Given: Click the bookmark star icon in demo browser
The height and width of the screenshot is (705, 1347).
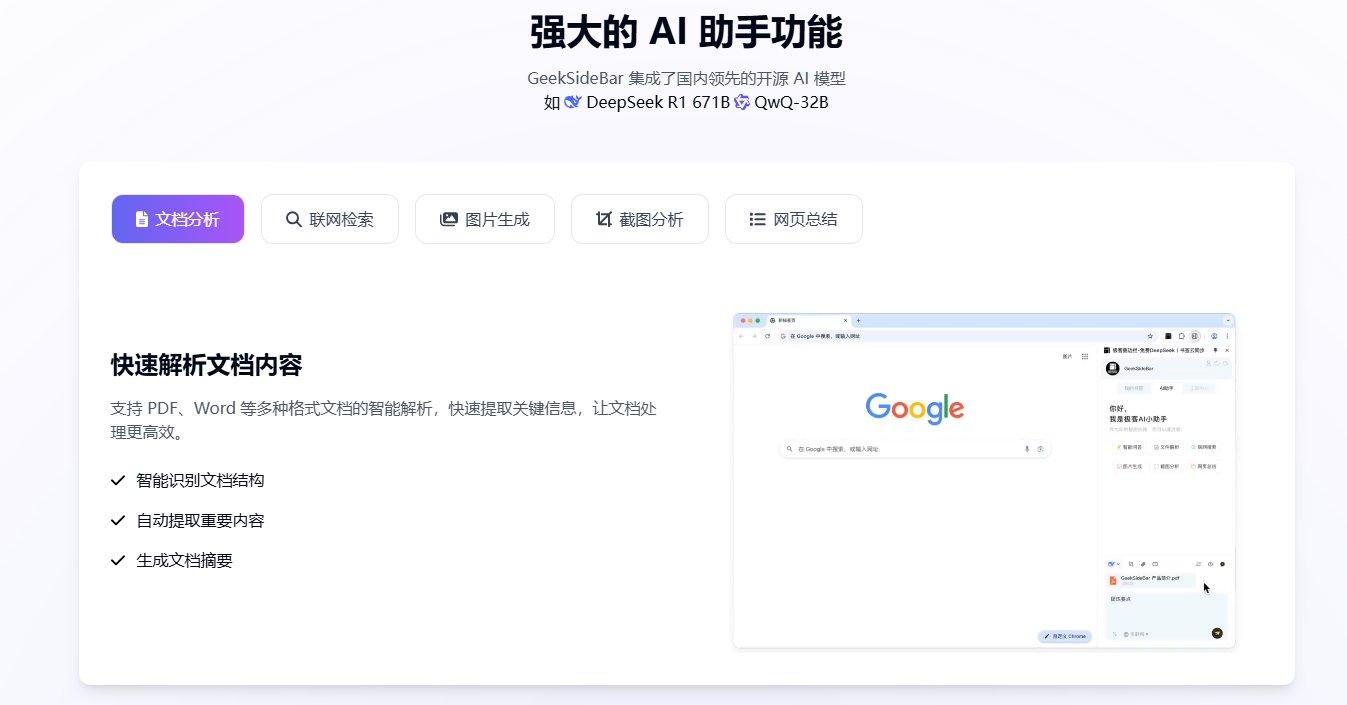Looking at the screenshot, I should tap(1150, 336).
